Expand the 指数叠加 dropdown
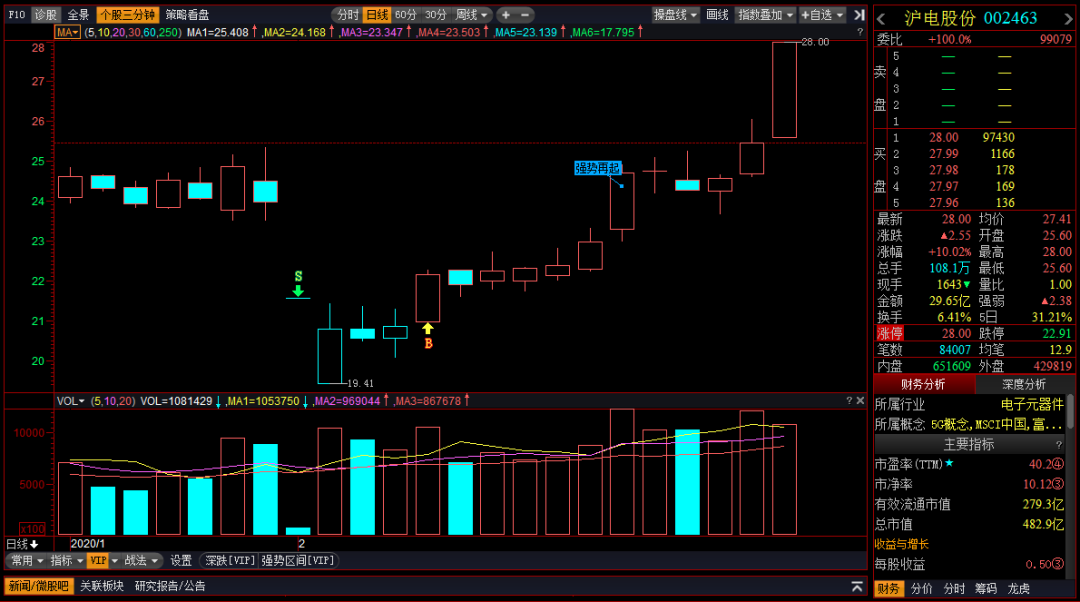 (x=765, y=14)
